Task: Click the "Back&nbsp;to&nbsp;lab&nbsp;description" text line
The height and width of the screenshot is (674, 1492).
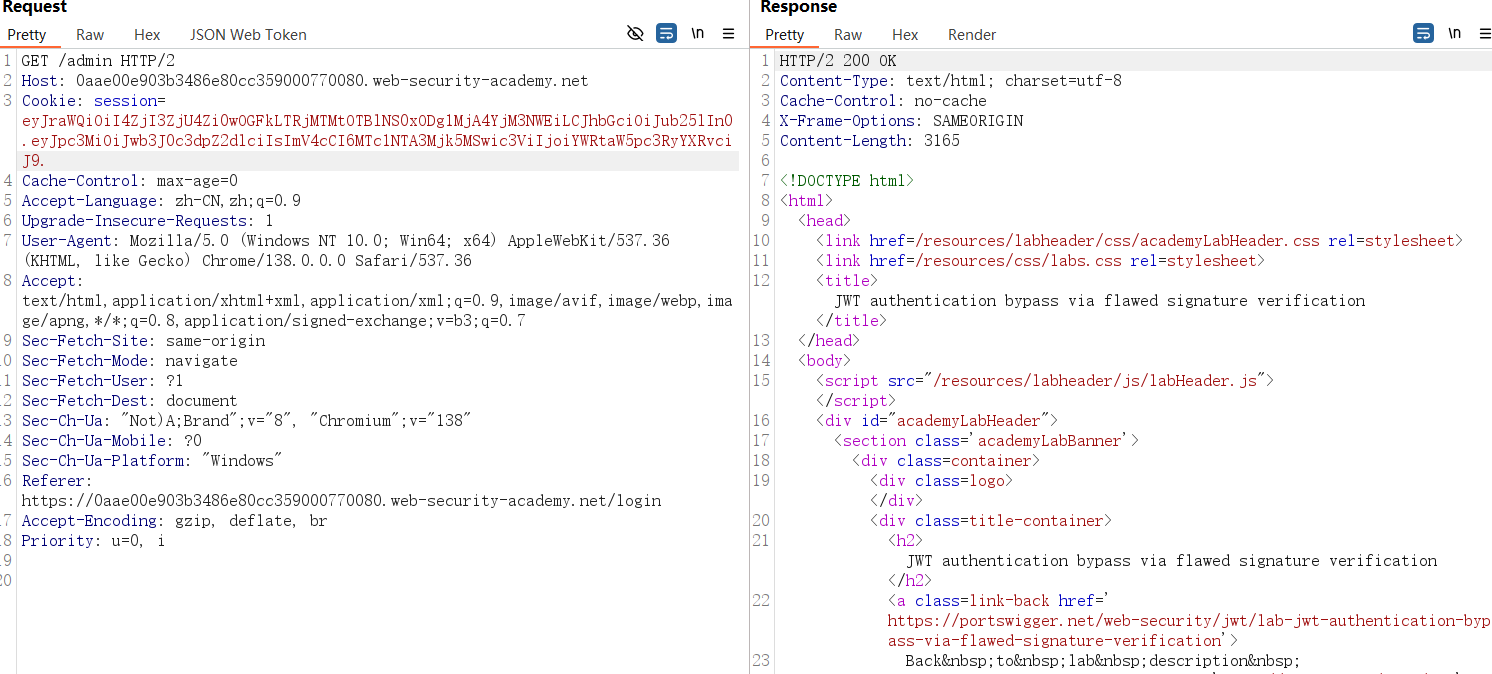Action: pyautogui.click(x=1103, y=661)
